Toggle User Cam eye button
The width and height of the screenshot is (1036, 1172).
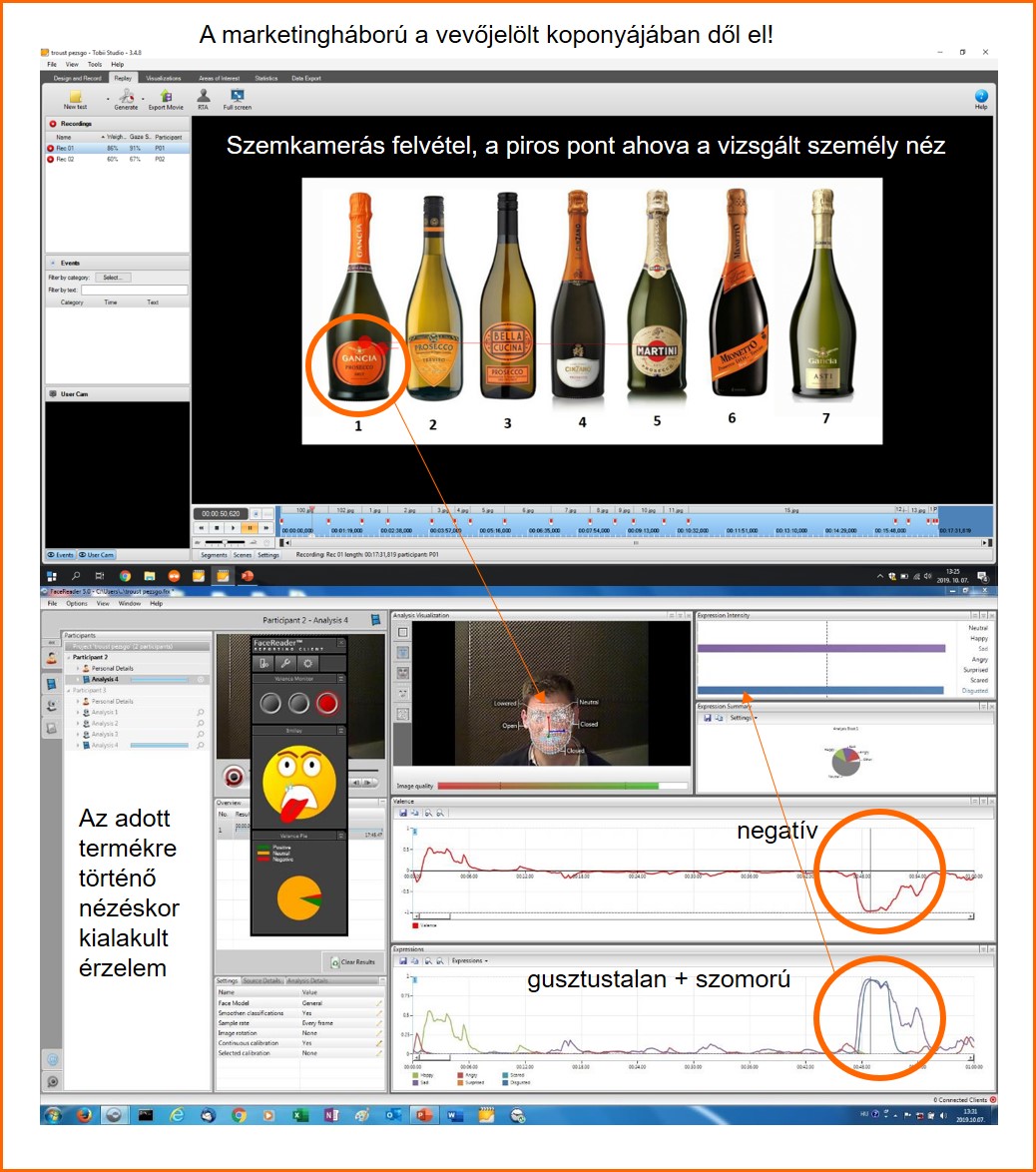97,555
